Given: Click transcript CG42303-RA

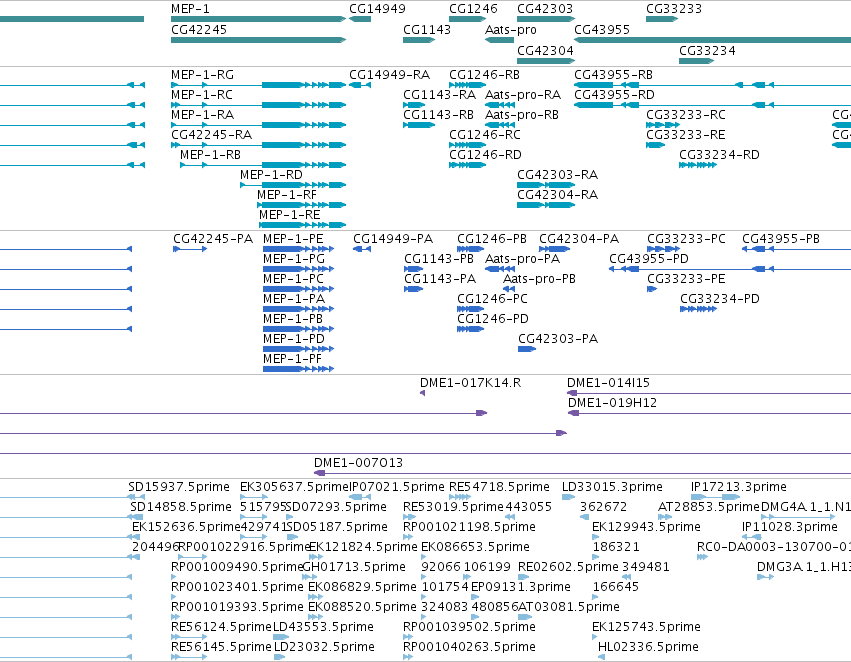Looking at the screenshot, I should pos(546,185).
